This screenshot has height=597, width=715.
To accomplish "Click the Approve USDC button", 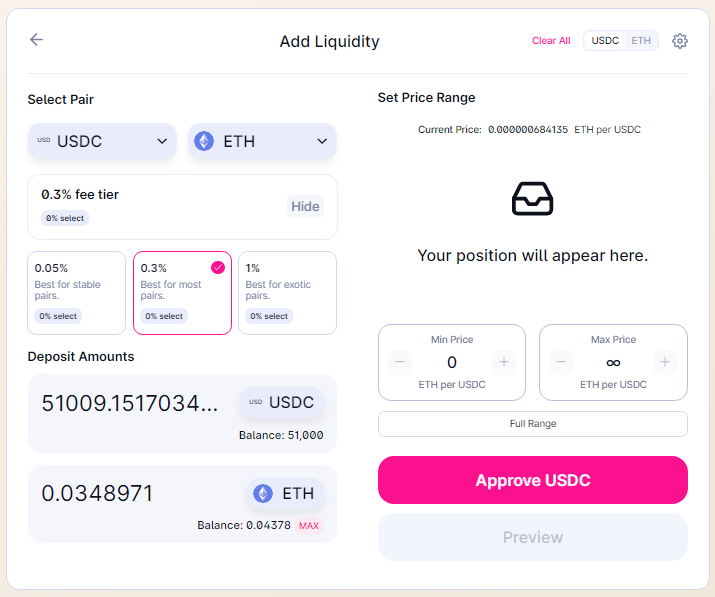I will click(533, 480).
